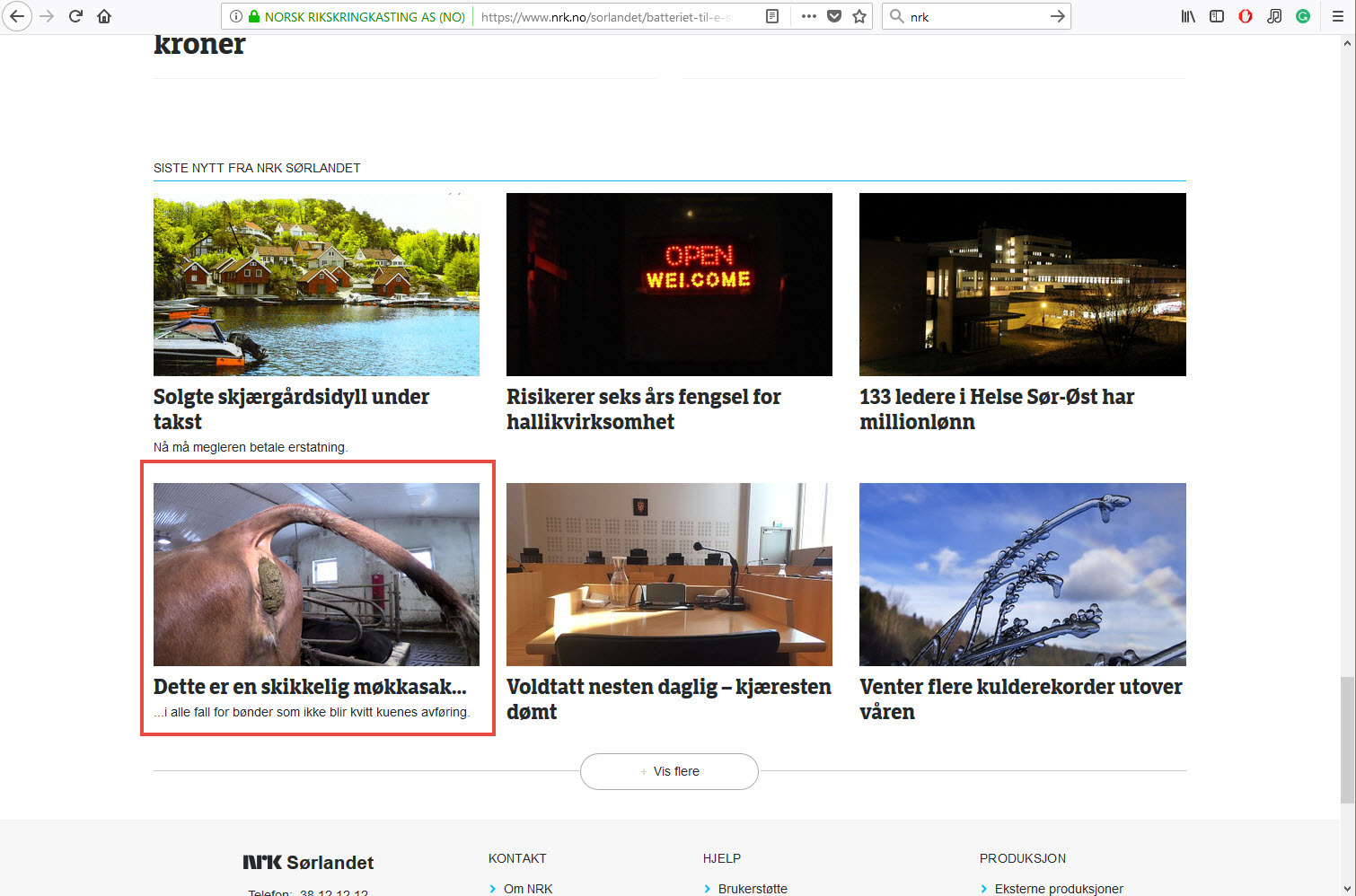Open the Library menu
The height and width of the screenshot is (896, 1356).
point(1188,16)
